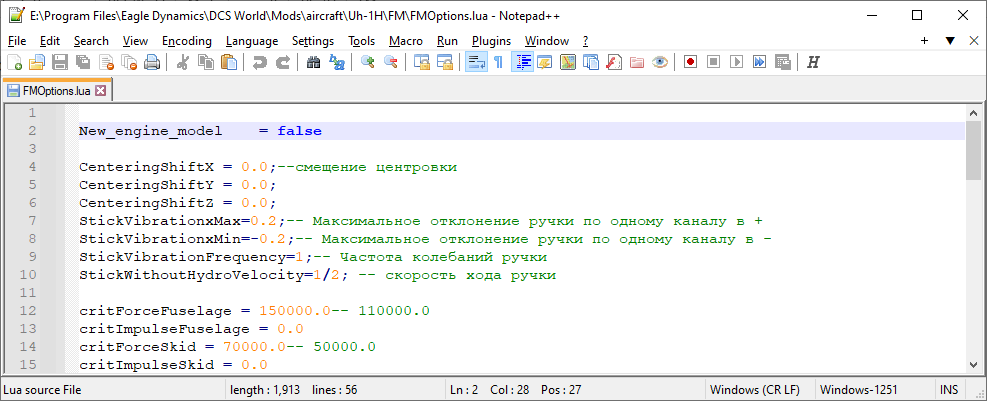Click the Stop recording macro button

coord(713,62)
